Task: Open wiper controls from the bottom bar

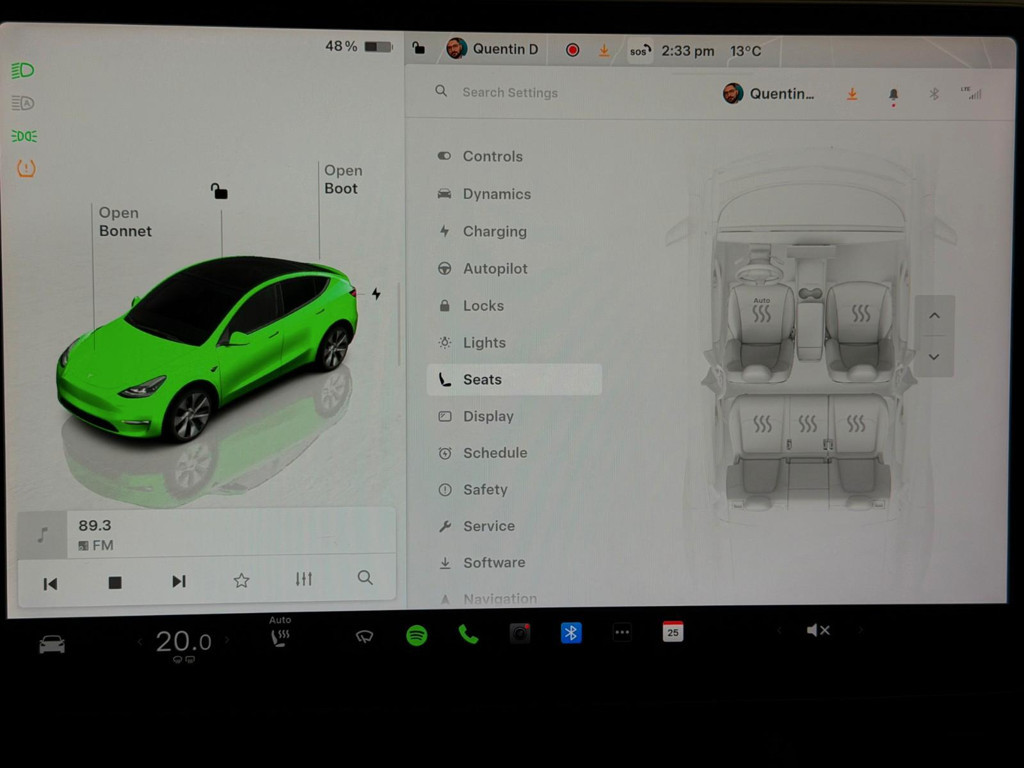Action: tap(363, 634)
